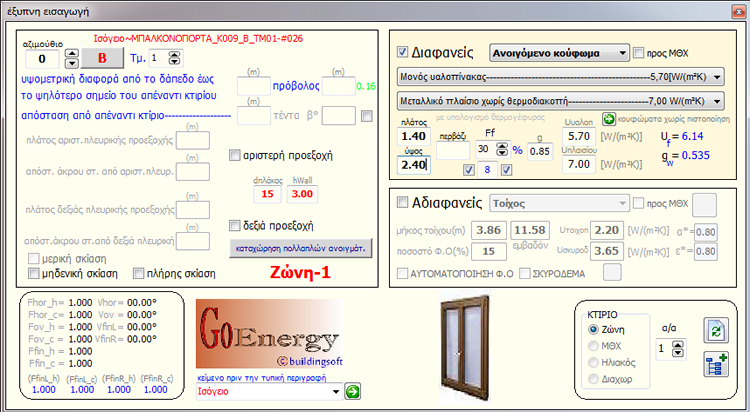
Task: Click the green icon for uncertified frames
Action: pyautogui.click(x=609, y=119)
